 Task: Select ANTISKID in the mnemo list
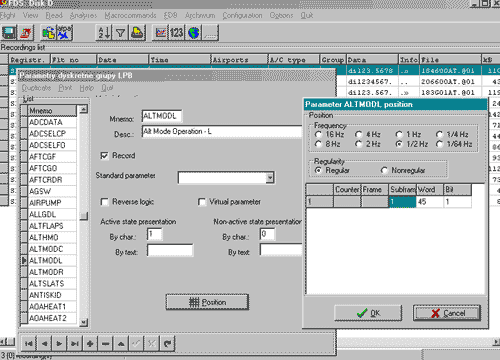tap(52, 295)
